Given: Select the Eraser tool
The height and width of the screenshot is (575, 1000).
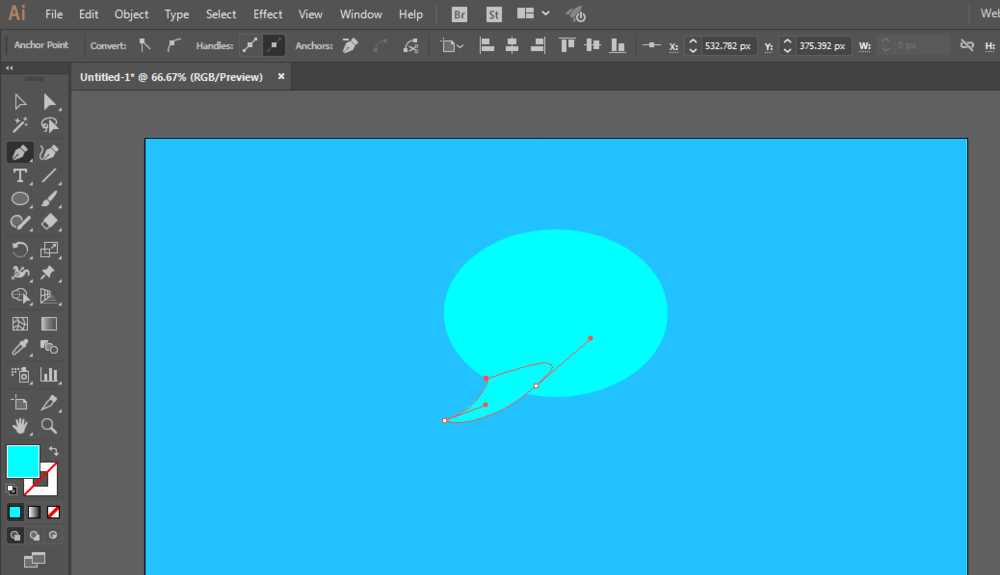Looking at the screenshot, I should point(49,222).
